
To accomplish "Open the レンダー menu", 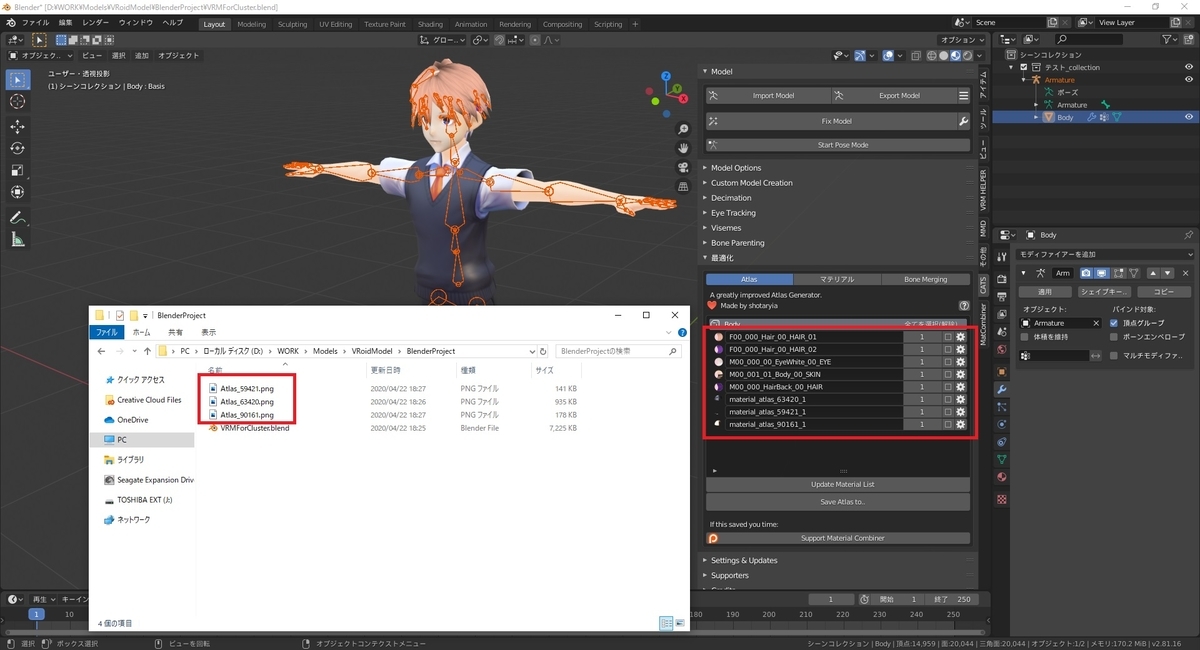I will pos(96,23).
